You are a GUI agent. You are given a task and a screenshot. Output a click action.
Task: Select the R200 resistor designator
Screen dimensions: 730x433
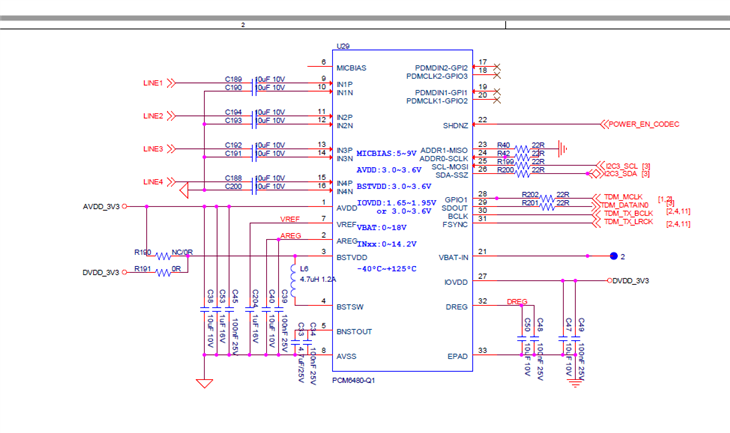(x=505, y=170)
